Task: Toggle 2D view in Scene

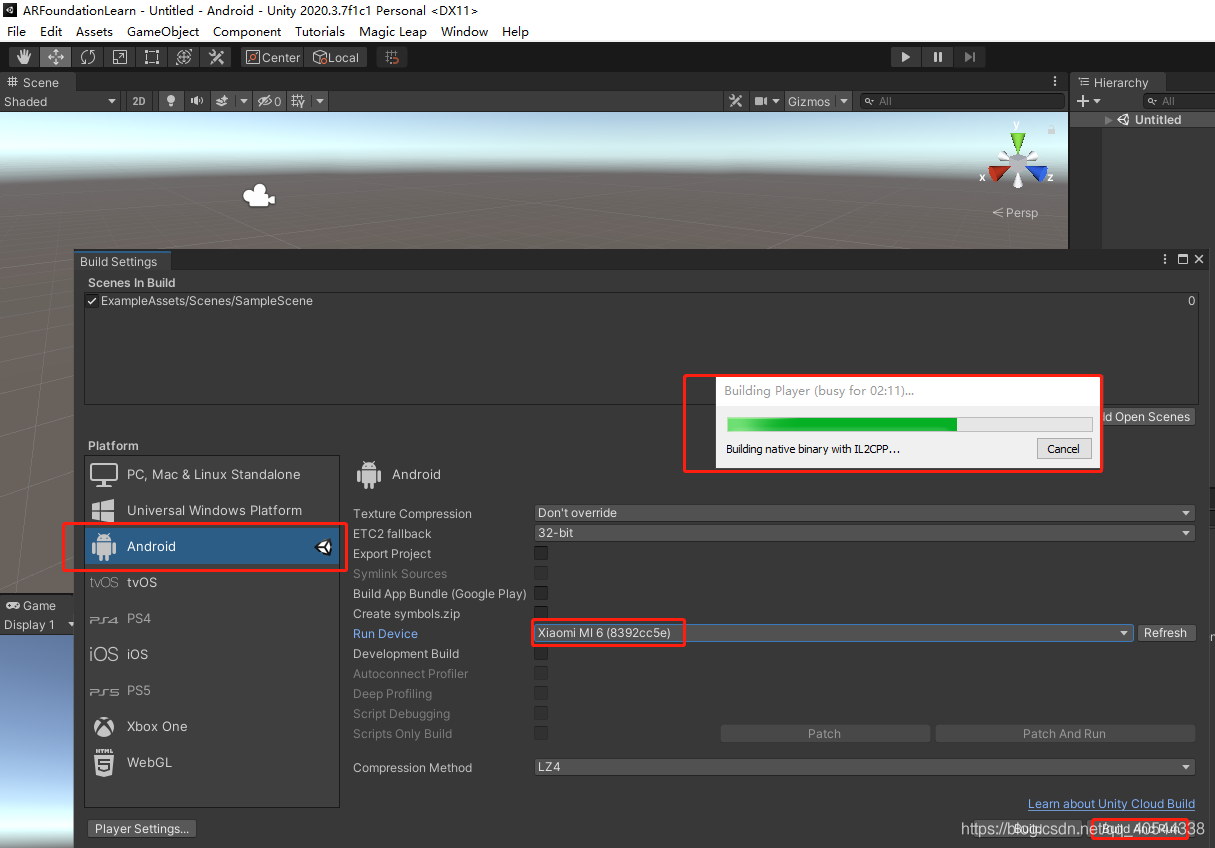Action: [139, 101]
